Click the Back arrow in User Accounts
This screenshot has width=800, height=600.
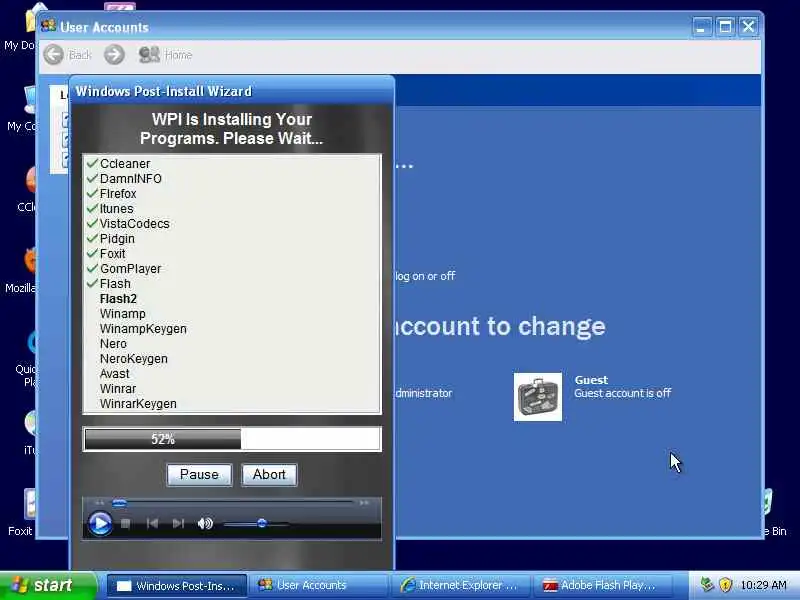pyautogui.click(x=54, y=55)
